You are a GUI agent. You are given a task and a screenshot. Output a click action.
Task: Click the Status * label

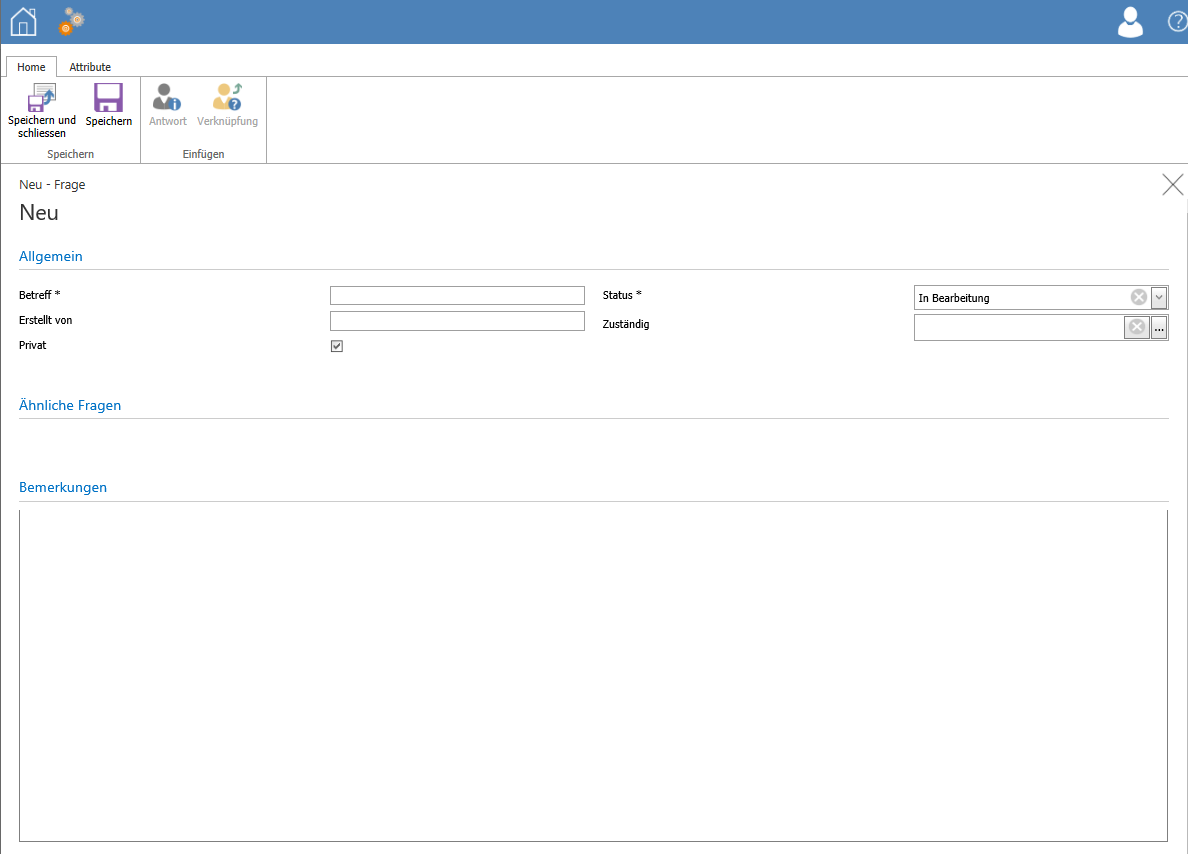pyautogui.click(x=622, y=295)
